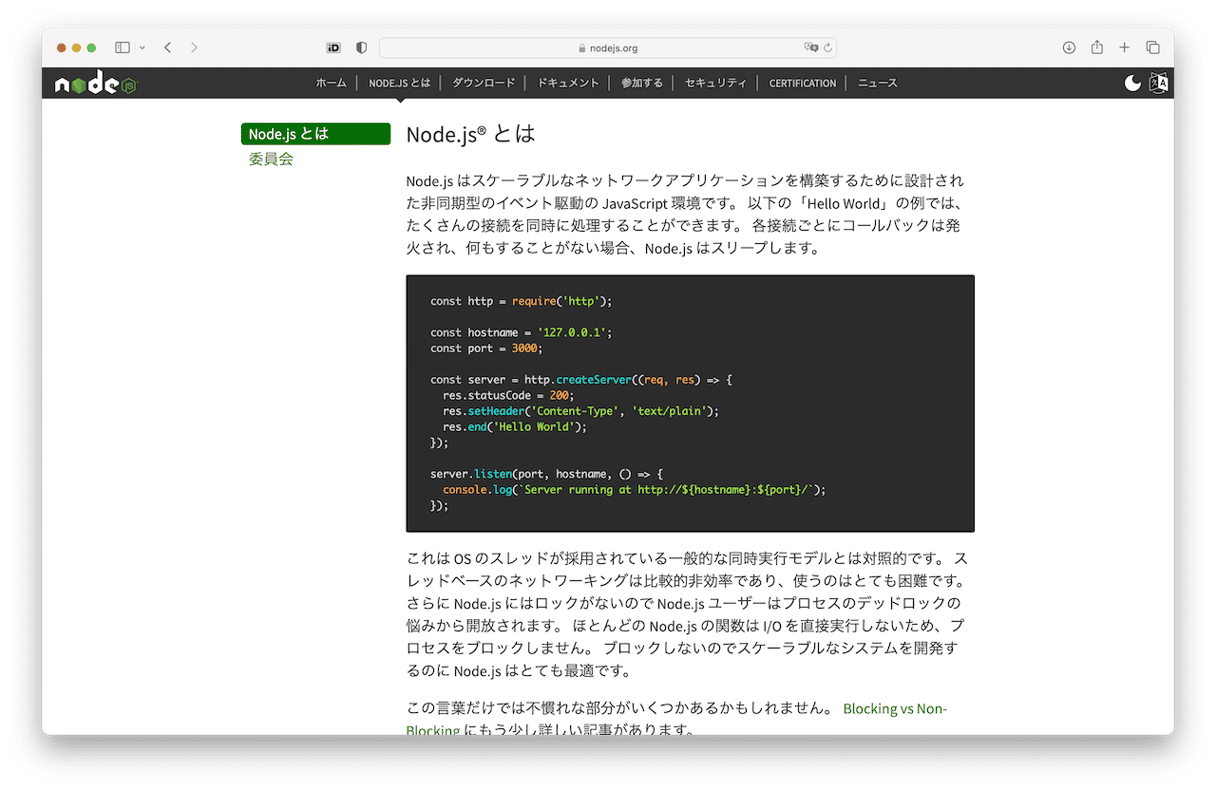Click the res.end('Hello World') line
This screenshot has height=790, width=1216.
coord(515,427)
